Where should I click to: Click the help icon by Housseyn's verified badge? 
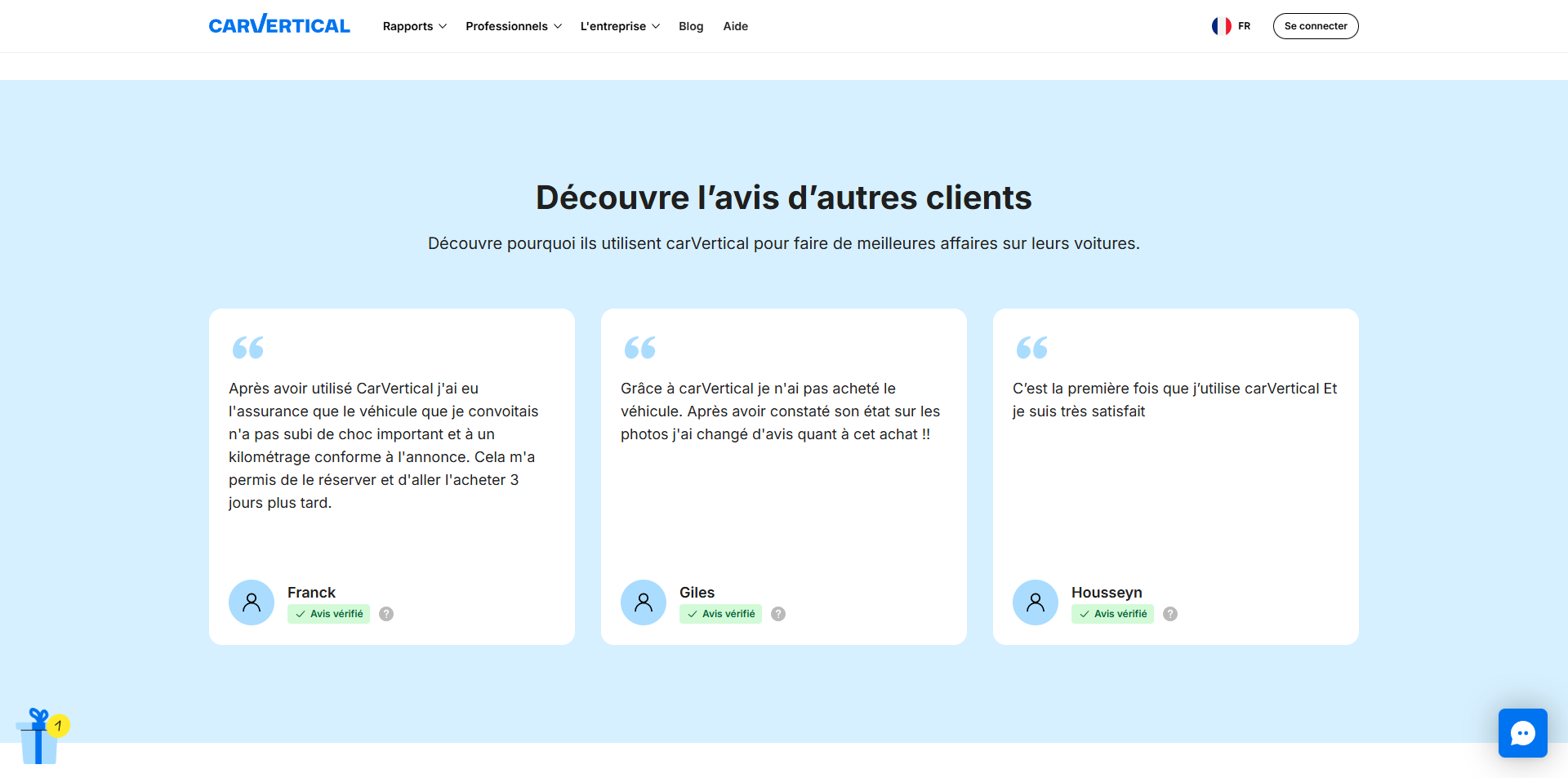(1170, 614)
